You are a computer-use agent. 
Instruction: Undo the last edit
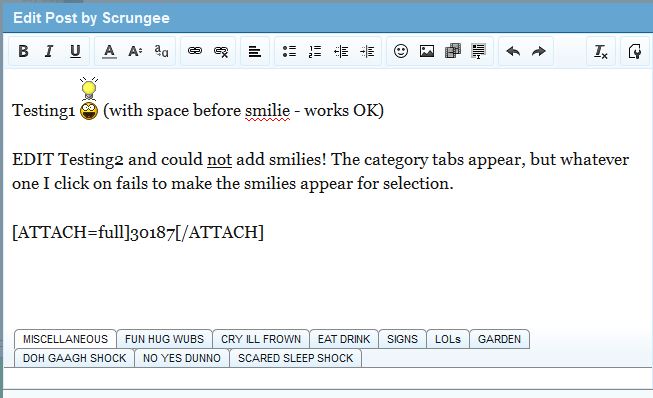point(513,51)
